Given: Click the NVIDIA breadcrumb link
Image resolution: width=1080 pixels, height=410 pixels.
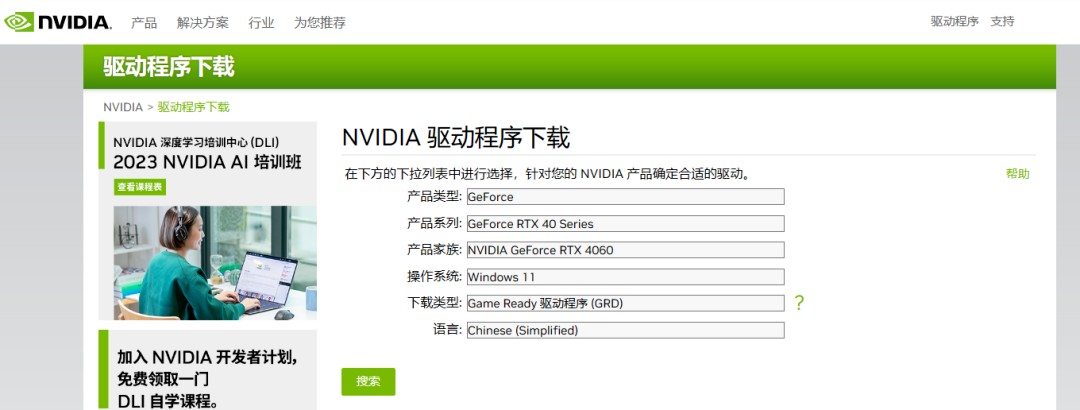Looking at the screenshot, I should (123, 107).
